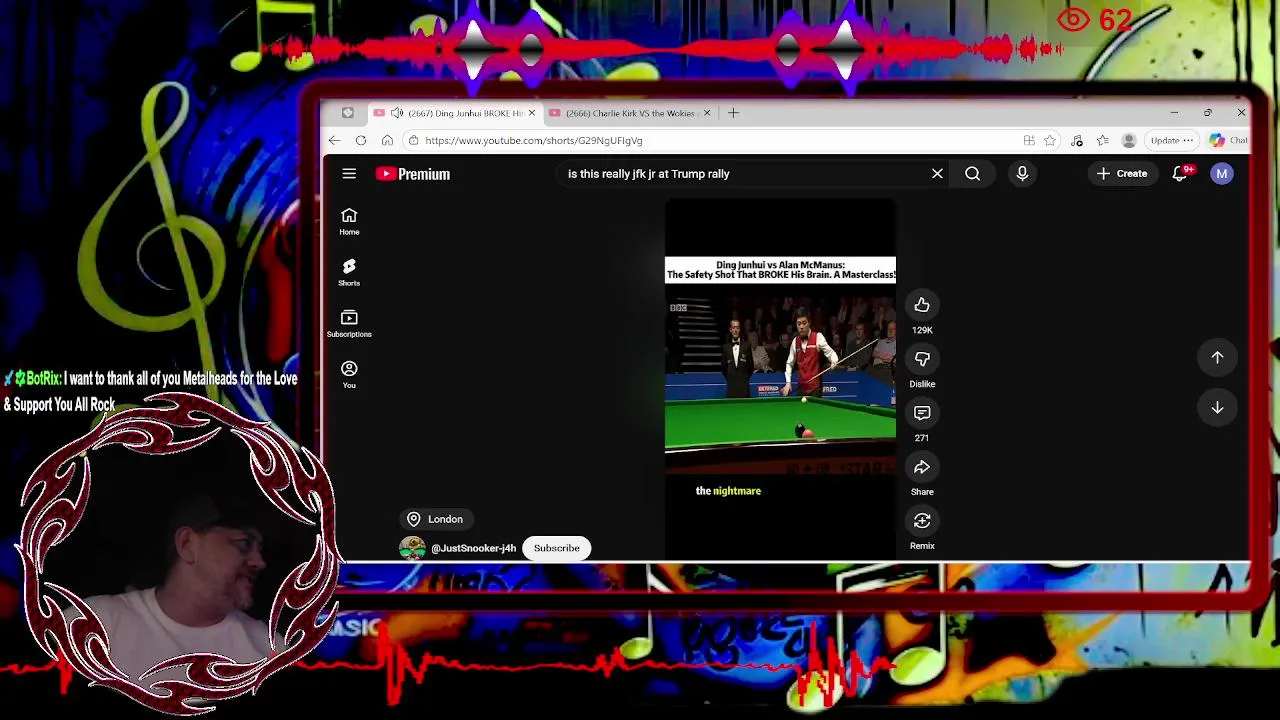Click the 129K like count
The image size is (1280, 720).
pyautogui.click(x=922, y=330)
